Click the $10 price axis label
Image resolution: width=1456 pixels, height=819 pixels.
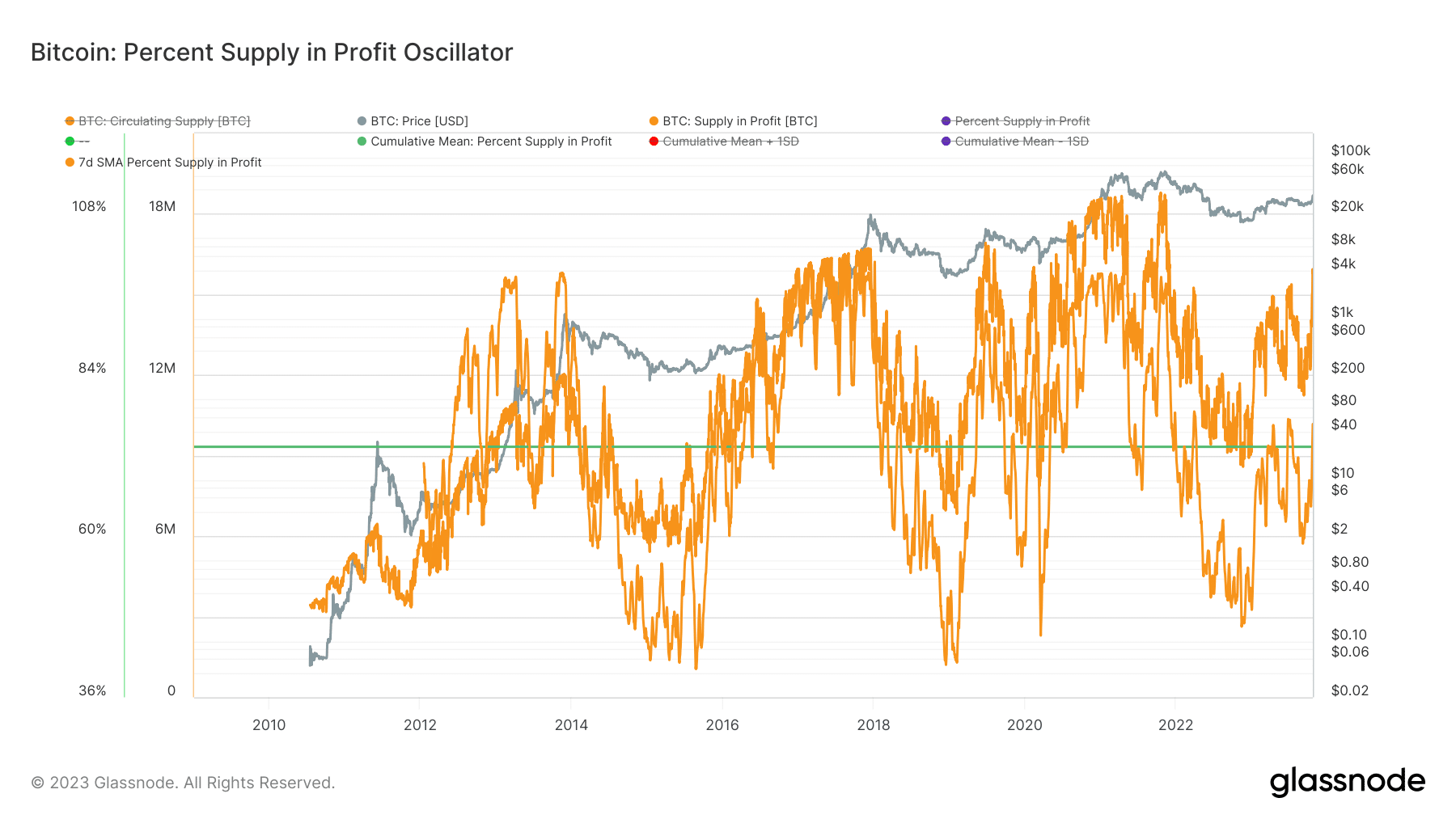pos(1343,473)
